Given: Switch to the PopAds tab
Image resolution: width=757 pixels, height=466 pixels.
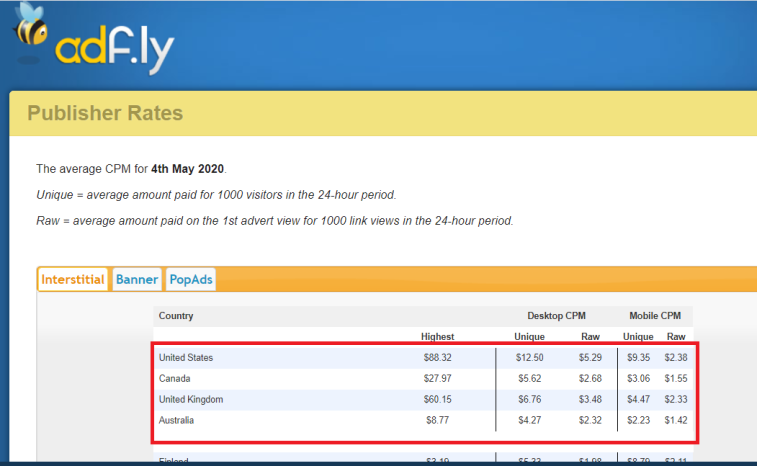Looking at the screenshot, I should (x=191, y=280).
